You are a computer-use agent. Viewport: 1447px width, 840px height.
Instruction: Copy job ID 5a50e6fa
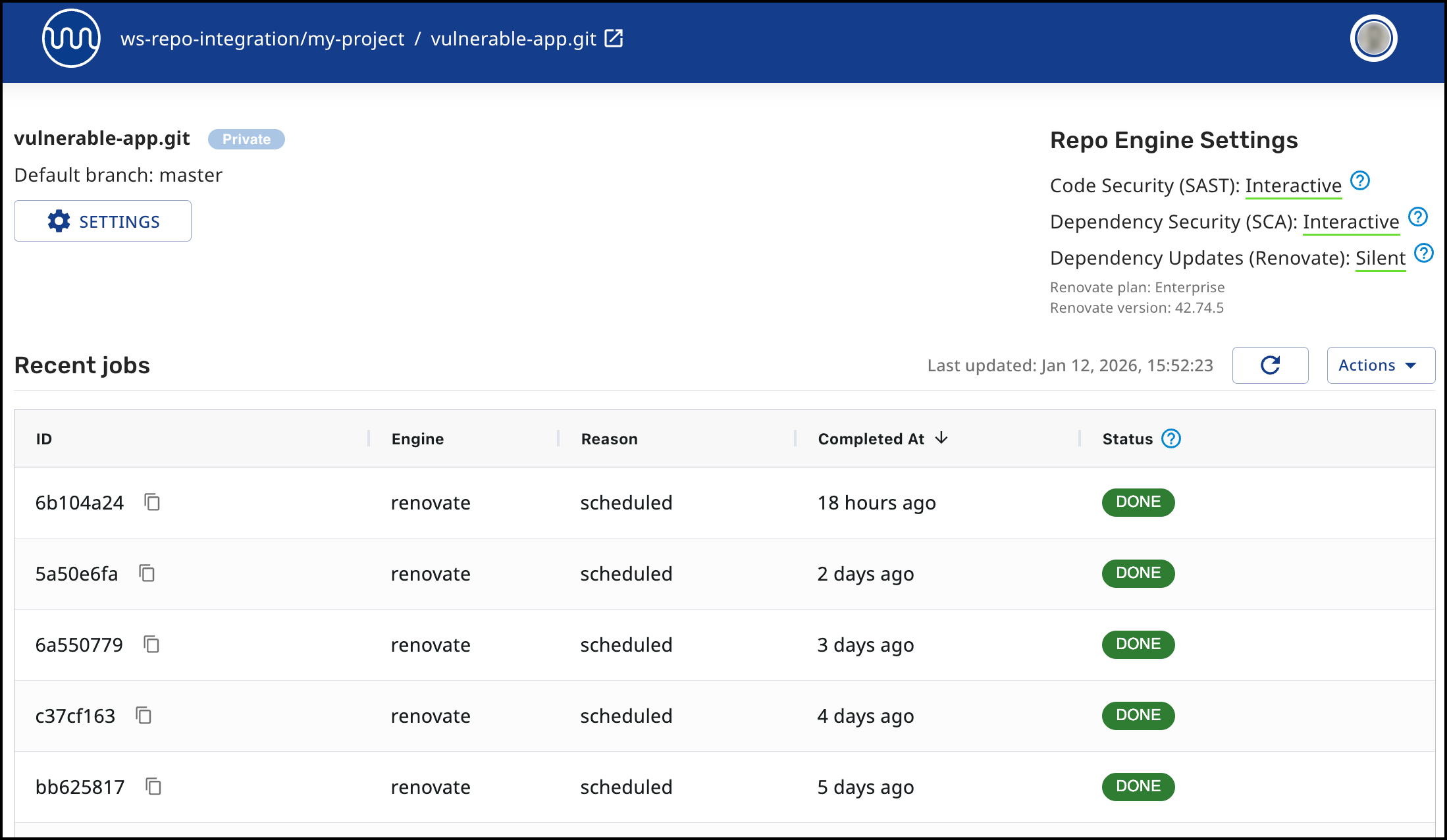point(147,573)
